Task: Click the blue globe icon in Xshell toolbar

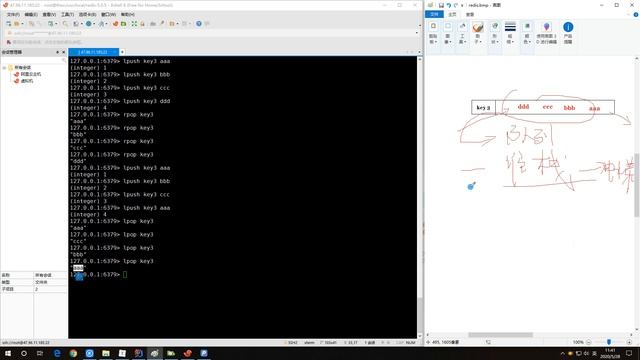Action: [89, 24]
